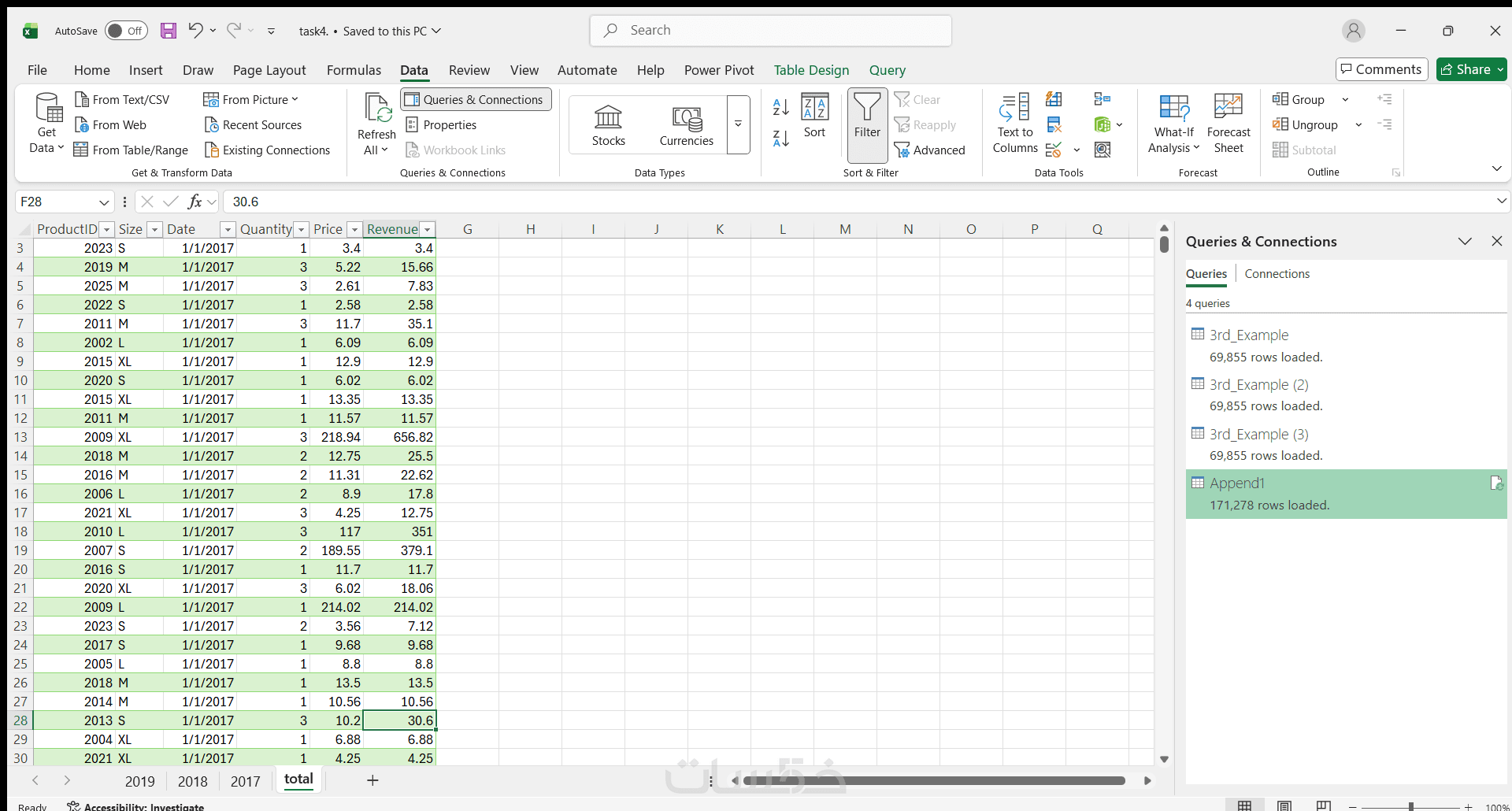The width and height of the screenshot is (1512, 811).
Task: Open What-If Analysis dropdown
Action: click(x=1174, y=123)
